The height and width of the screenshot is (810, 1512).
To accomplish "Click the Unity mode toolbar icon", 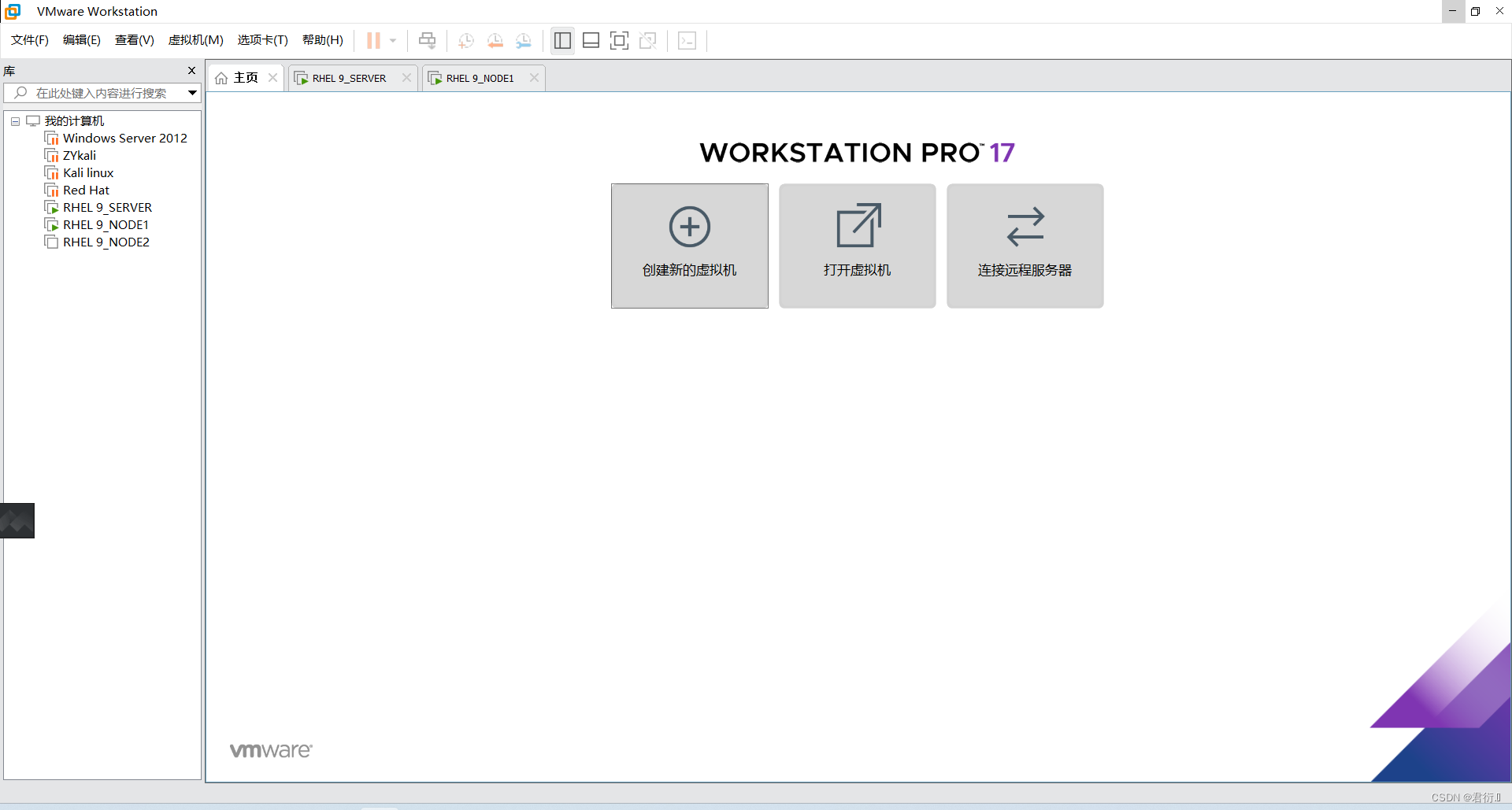I will (648, 40).
